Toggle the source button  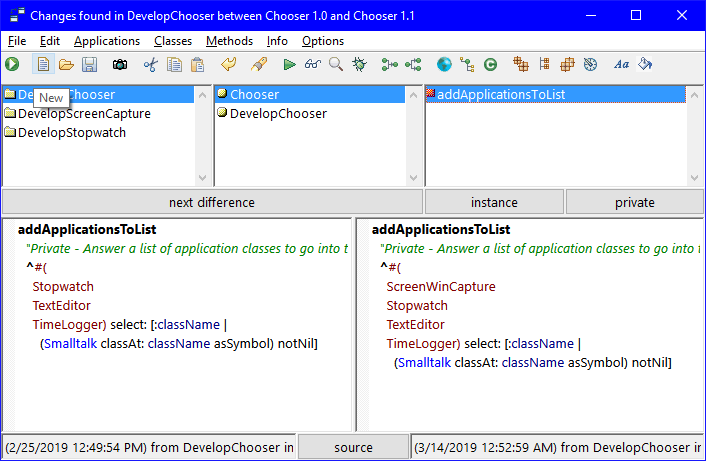coord(353,447)
